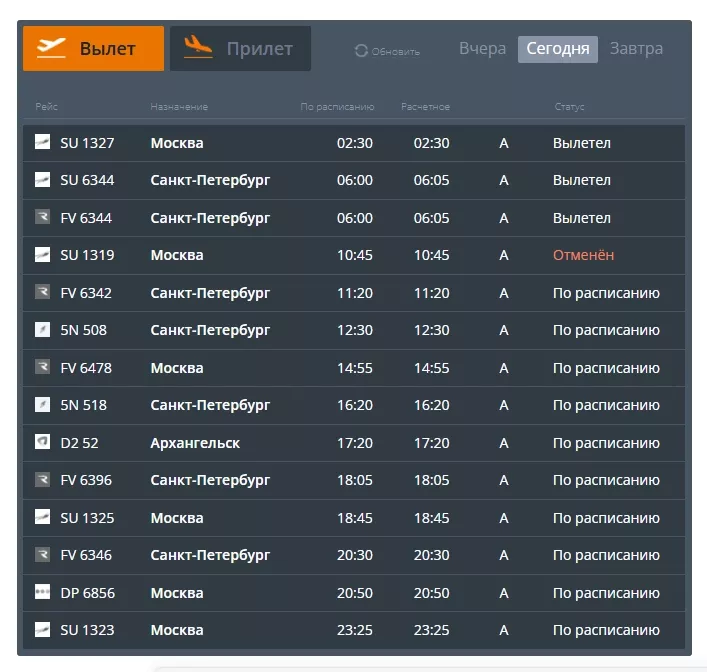Click the takeoff plane icon in Вылет

point(51,47)
